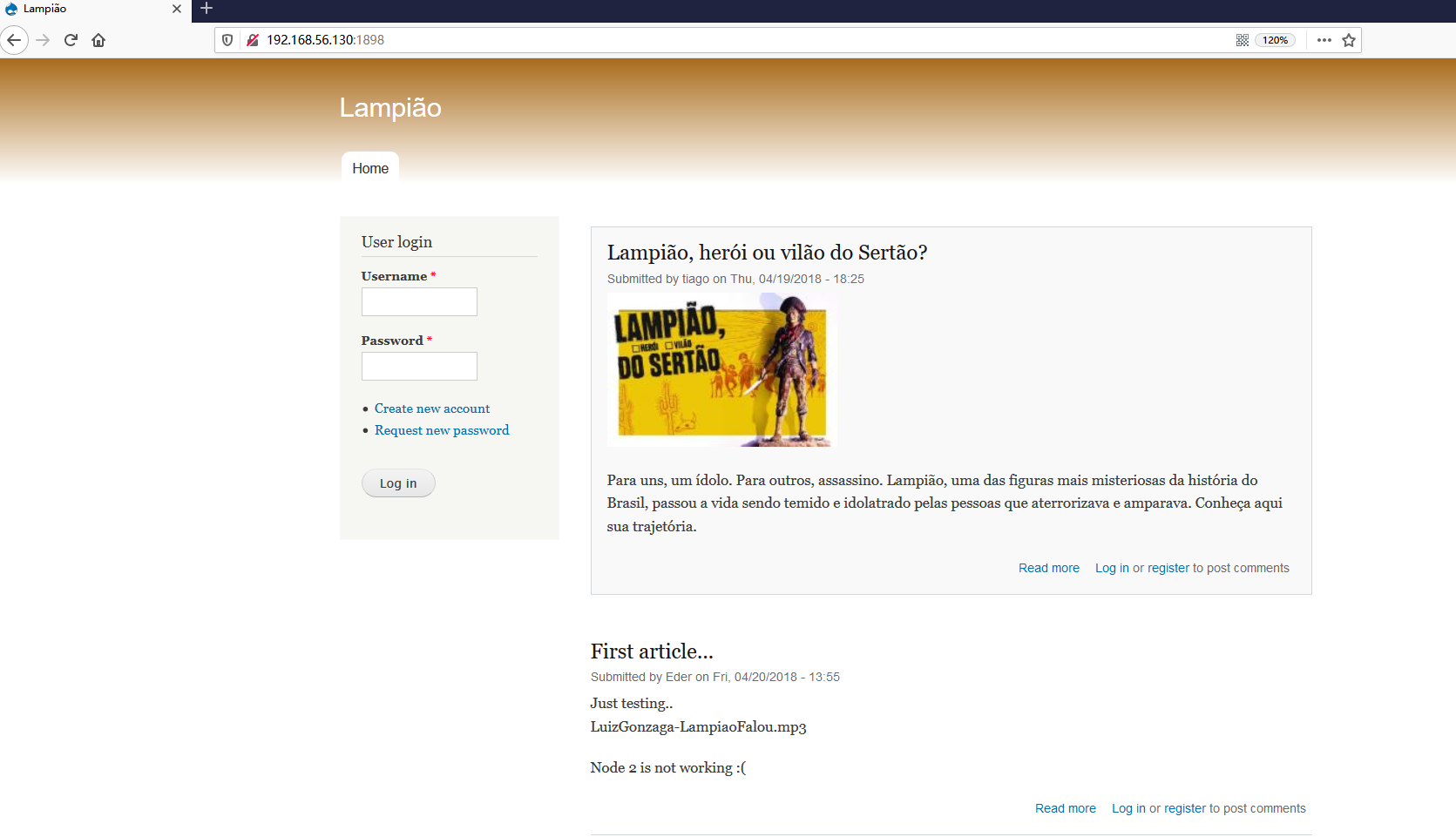Viewport: 1456px width, 837px height.
Task: Click the Log in button
Action: click(398, 483)
